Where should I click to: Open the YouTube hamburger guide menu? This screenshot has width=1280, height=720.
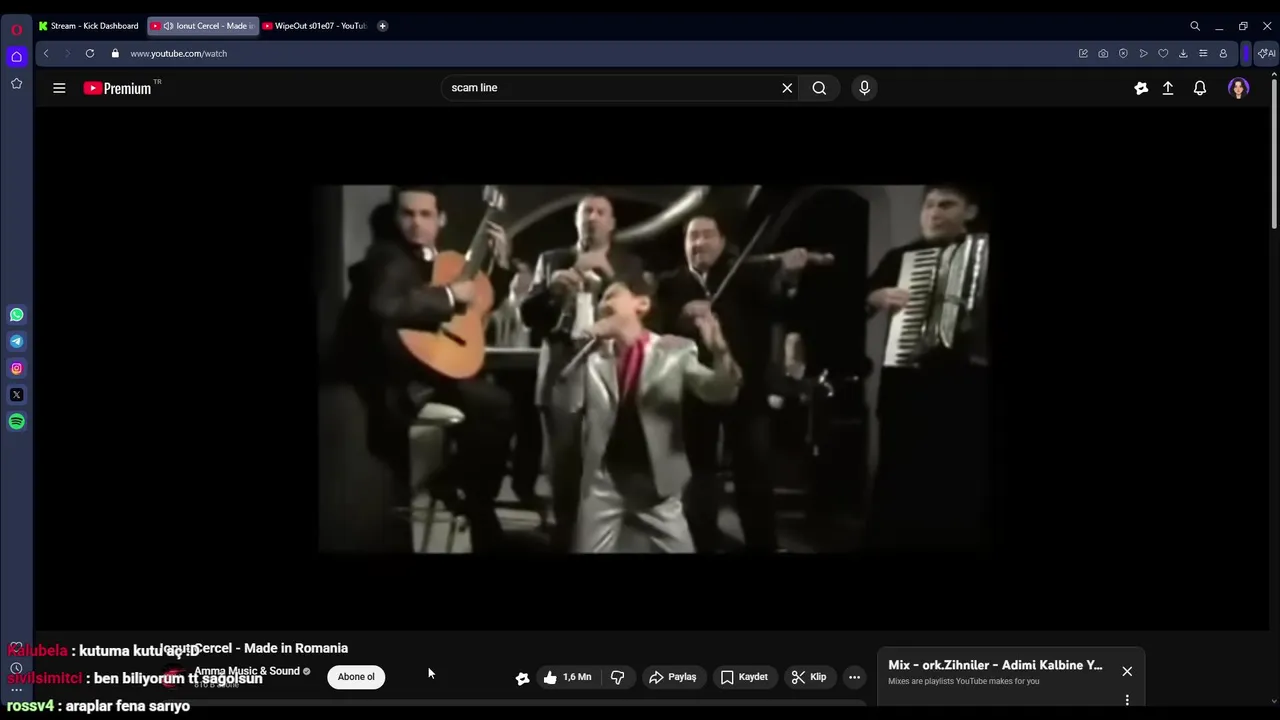59,88
